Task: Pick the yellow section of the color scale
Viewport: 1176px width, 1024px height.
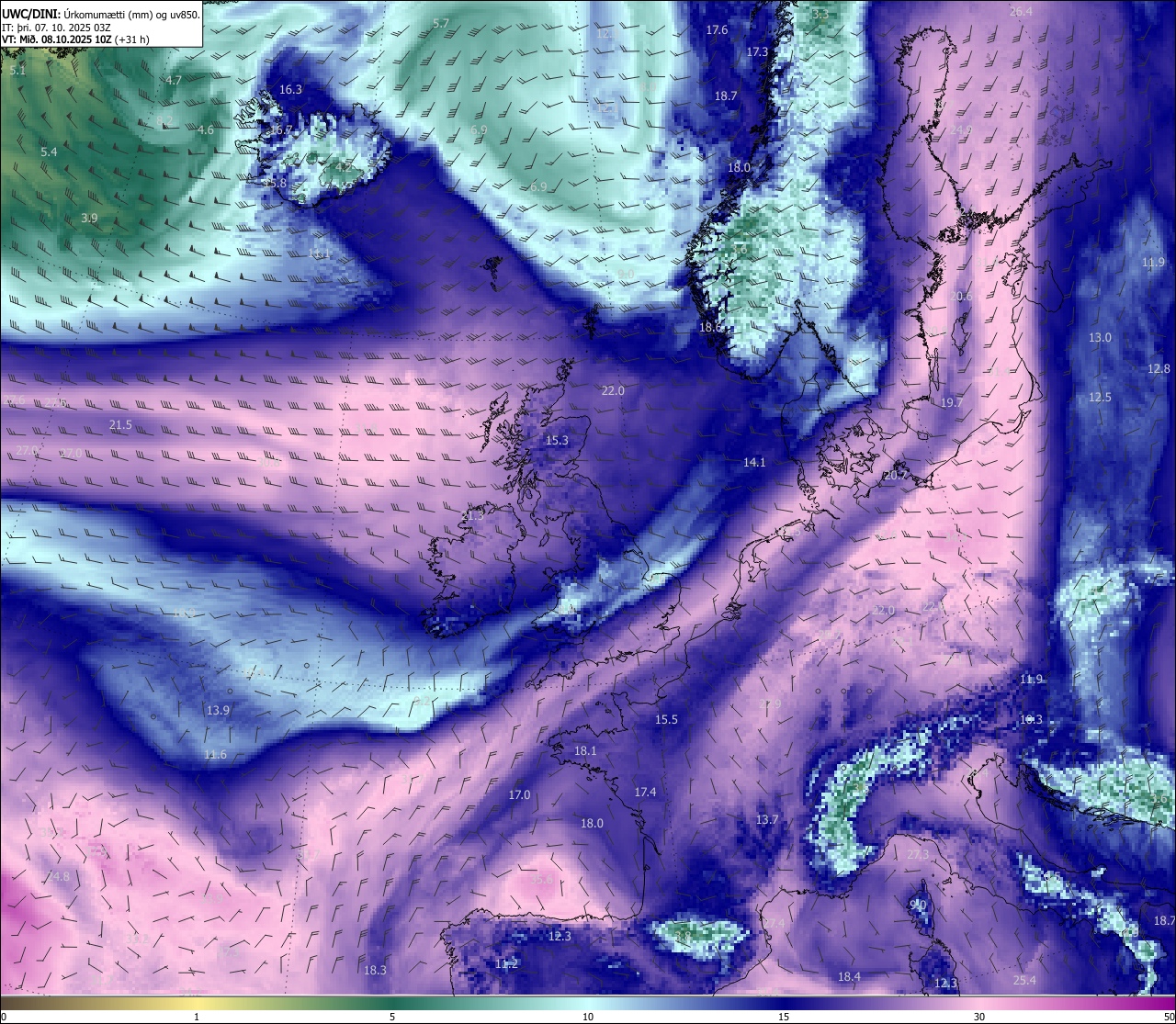Action: pyautogui.click(x=197, y=1002)
